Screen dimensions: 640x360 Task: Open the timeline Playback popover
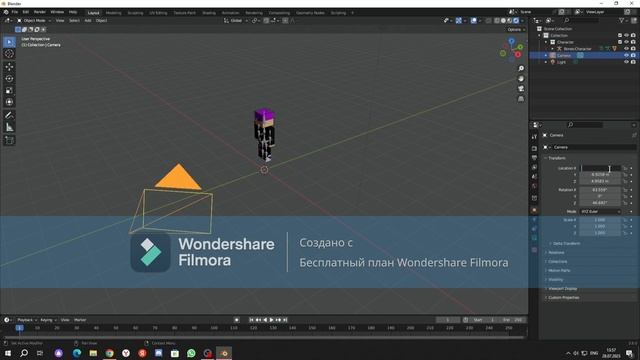(x=27, y=320)
